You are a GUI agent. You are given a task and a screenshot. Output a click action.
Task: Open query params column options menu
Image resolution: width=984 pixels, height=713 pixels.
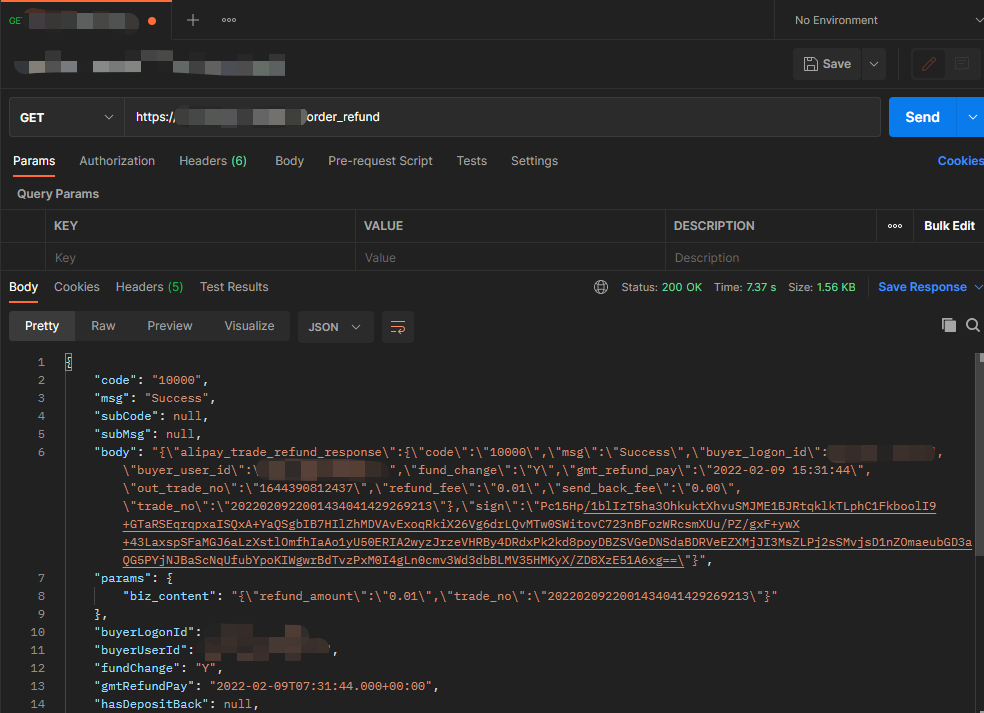pos(895,226)
